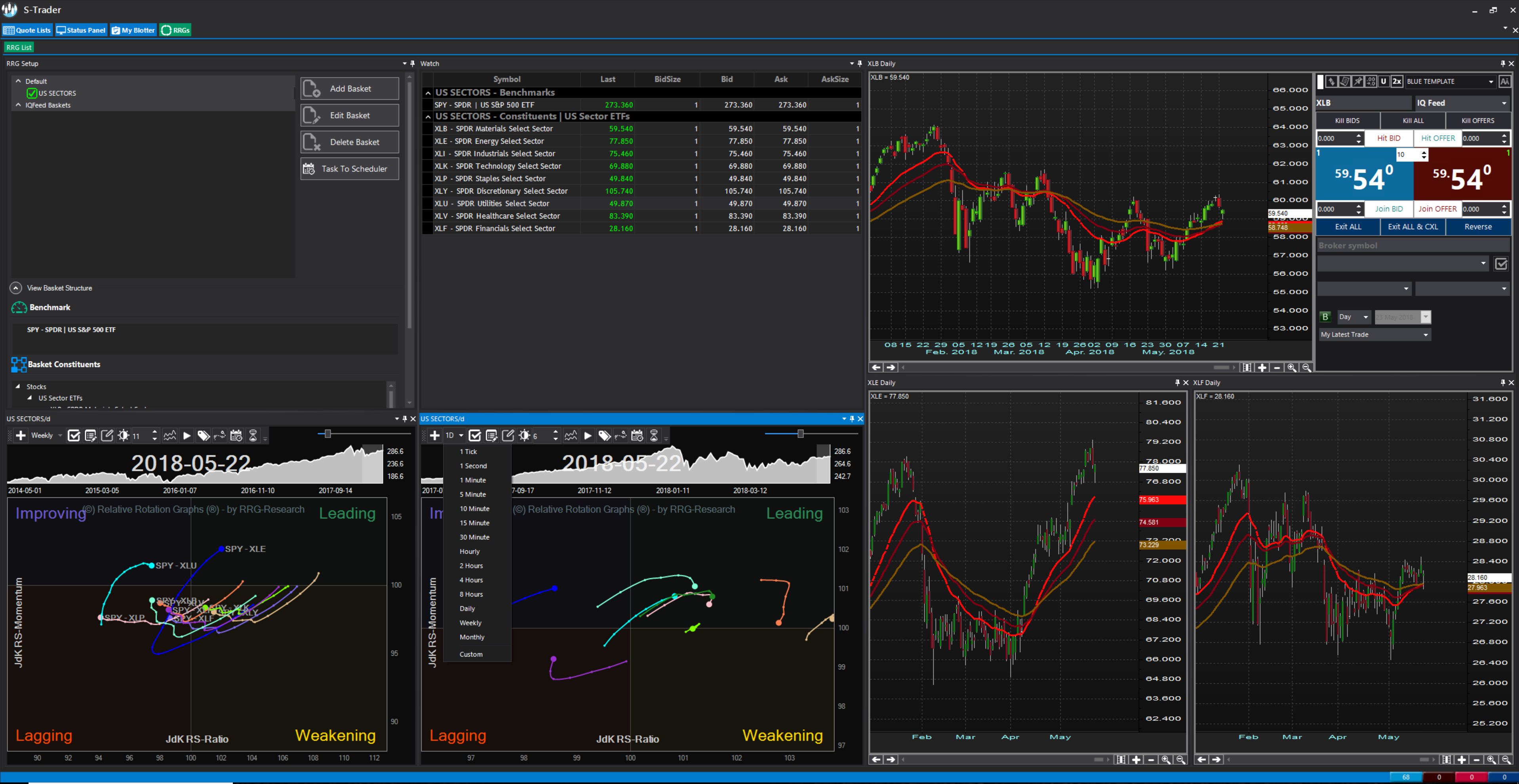Viewport: 1519px width, 784px height.
Task: Collapse the View Basket Structure section
Action: point(16,288)
